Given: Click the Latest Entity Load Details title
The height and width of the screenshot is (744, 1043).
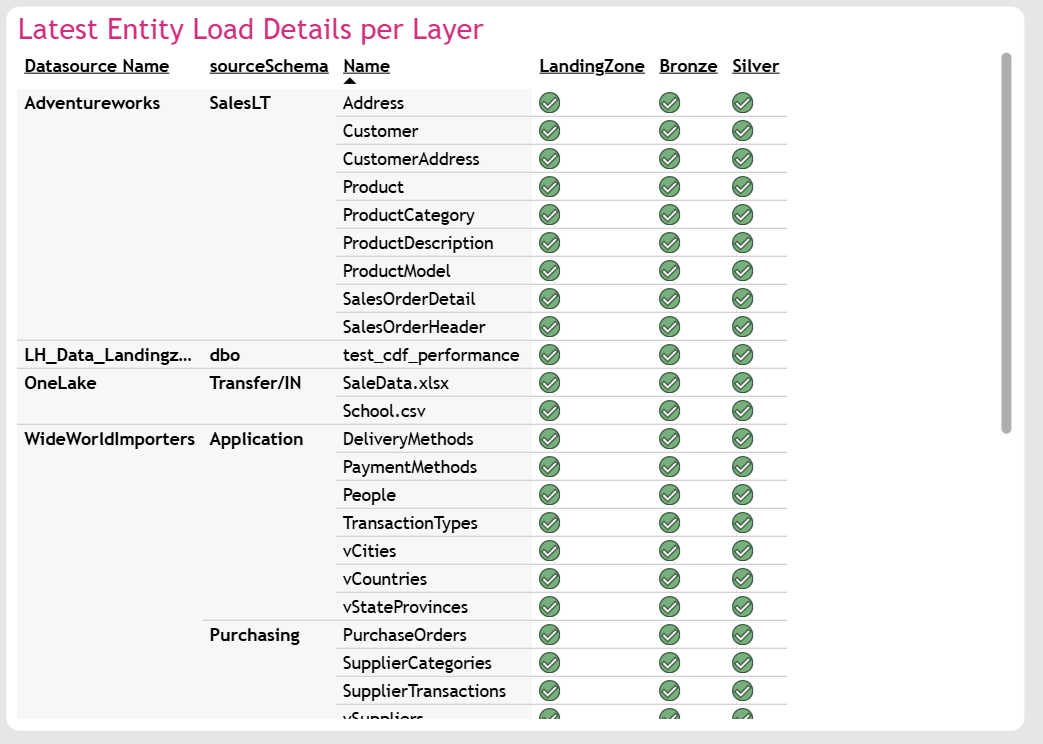Looking at the screenshot, I should pos(250,29).
